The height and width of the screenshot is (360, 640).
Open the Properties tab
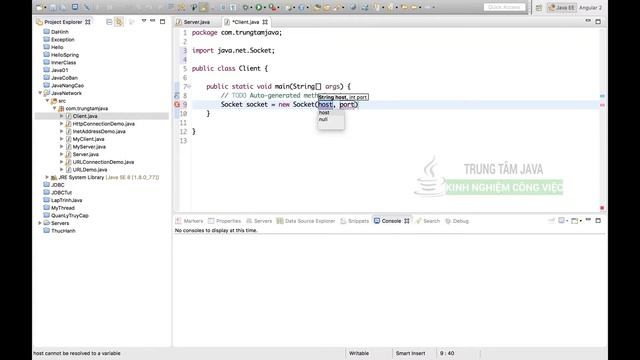coord(224,221)
